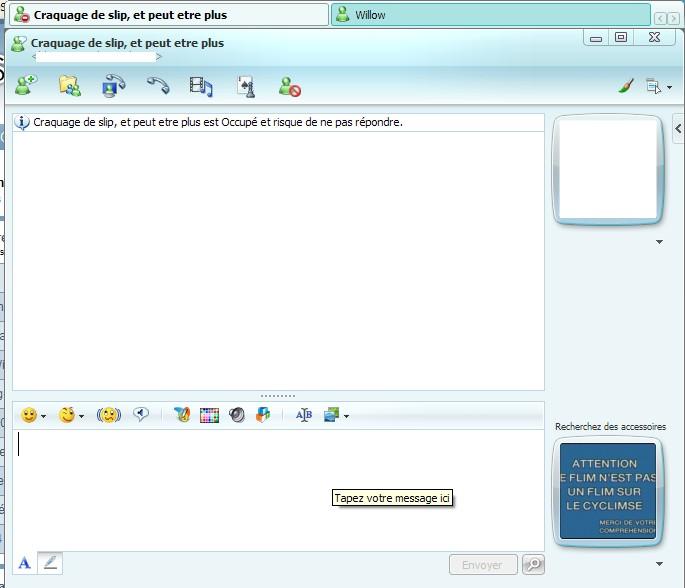Open my display picture options arrow
685x588 pixels.
[660, 564]
